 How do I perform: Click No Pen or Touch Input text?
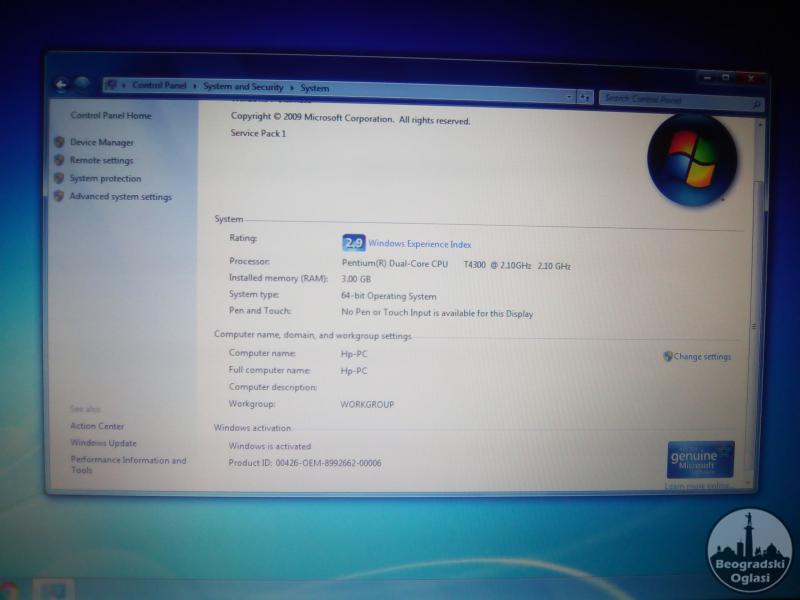pos(437,313)
